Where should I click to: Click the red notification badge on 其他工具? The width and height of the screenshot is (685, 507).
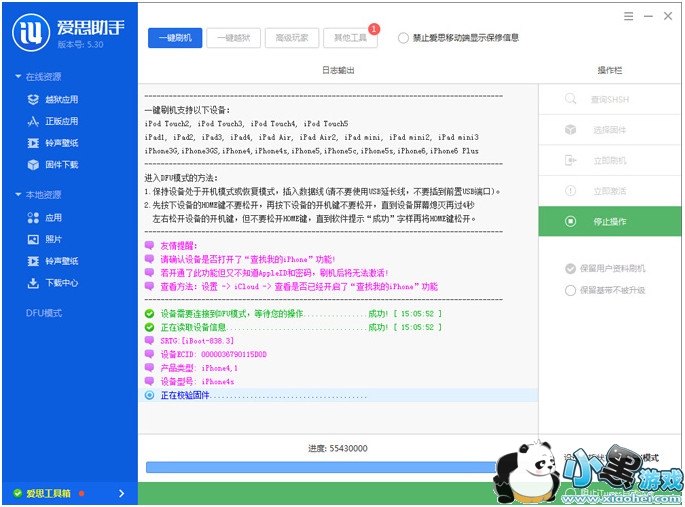tap(374, 29)
